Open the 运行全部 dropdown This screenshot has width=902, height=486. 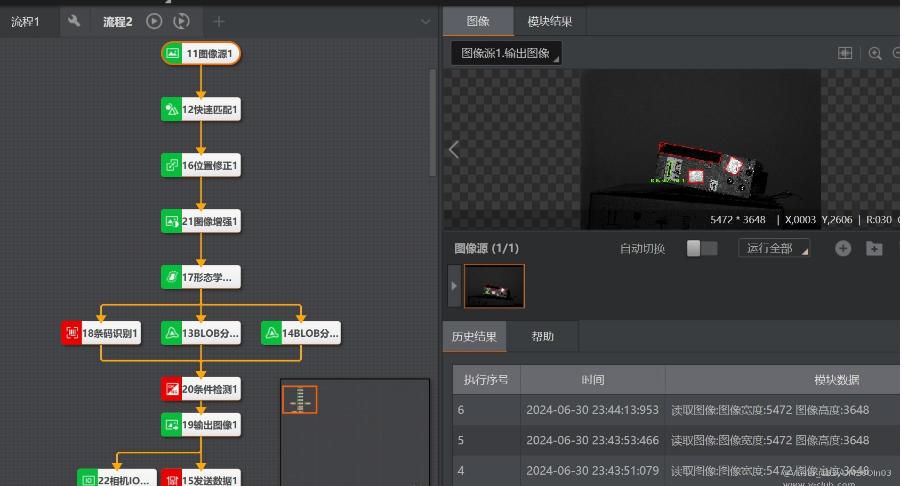[773, 248]
